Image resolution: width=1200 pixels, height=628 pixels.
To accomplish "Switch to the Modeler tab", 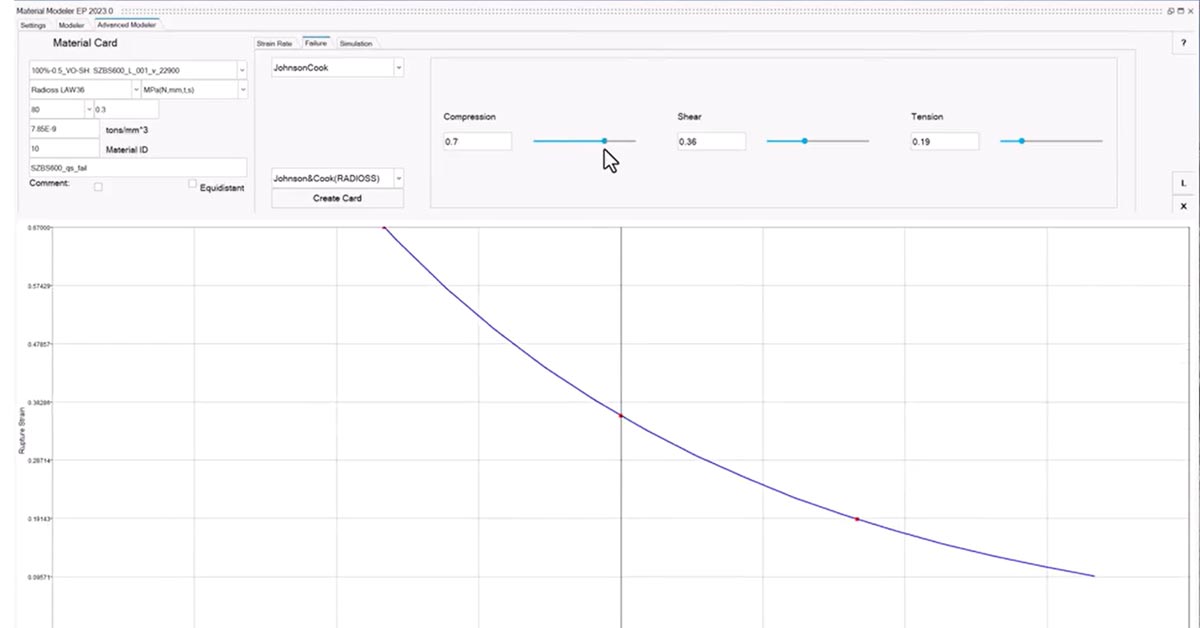I will [x=71, y=25].
